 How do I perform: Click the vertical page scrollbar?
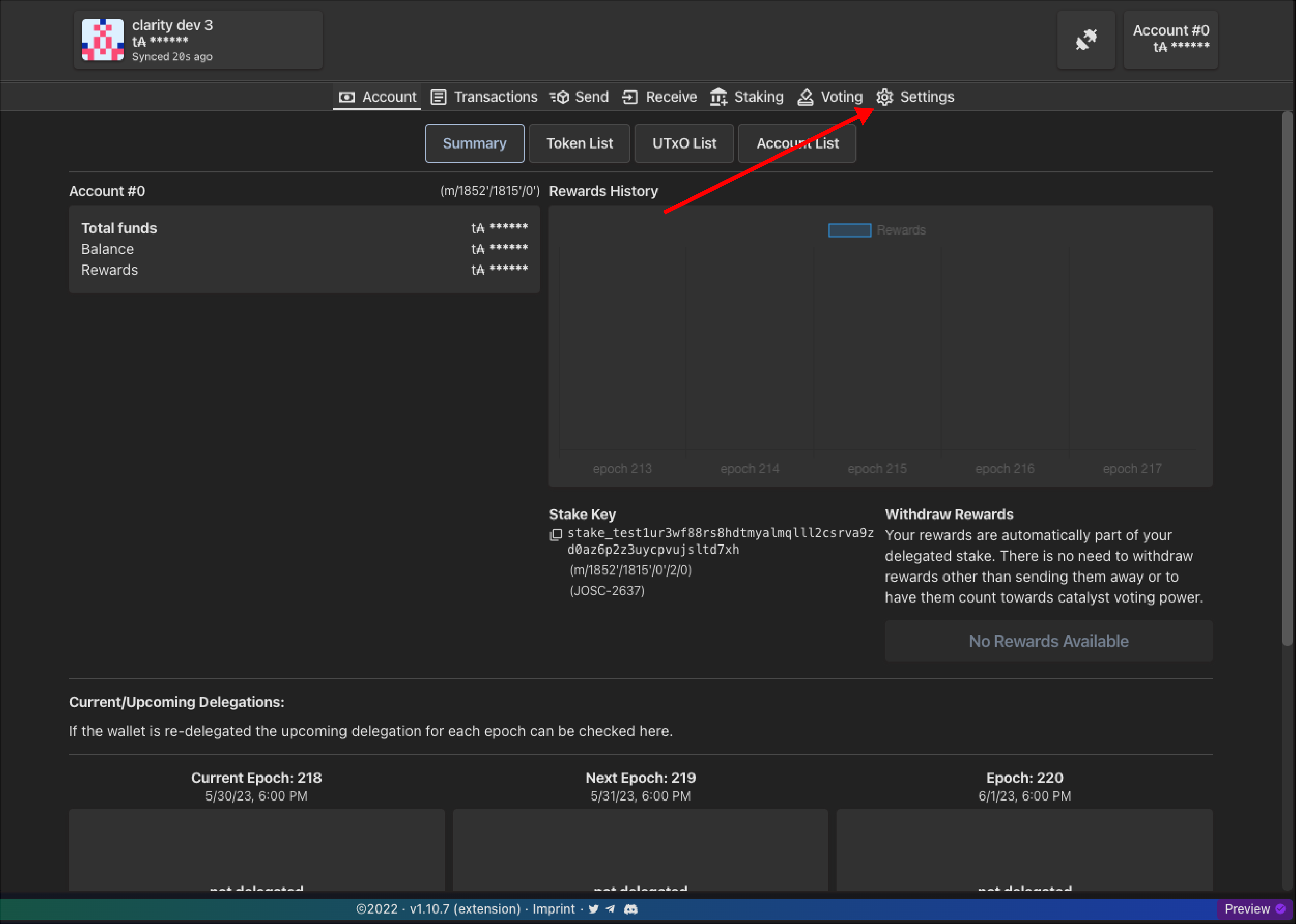pyautogui.click(x=1287, y=378)
